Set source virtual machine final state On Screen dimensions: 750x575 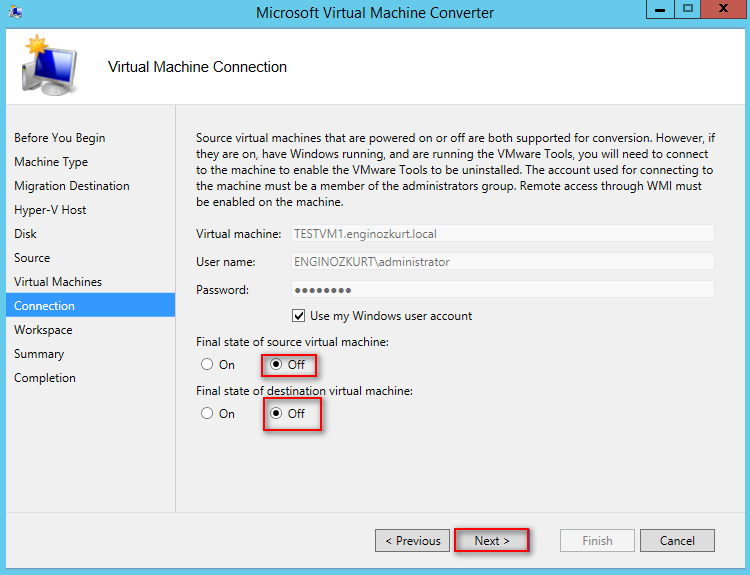(207, 365)
